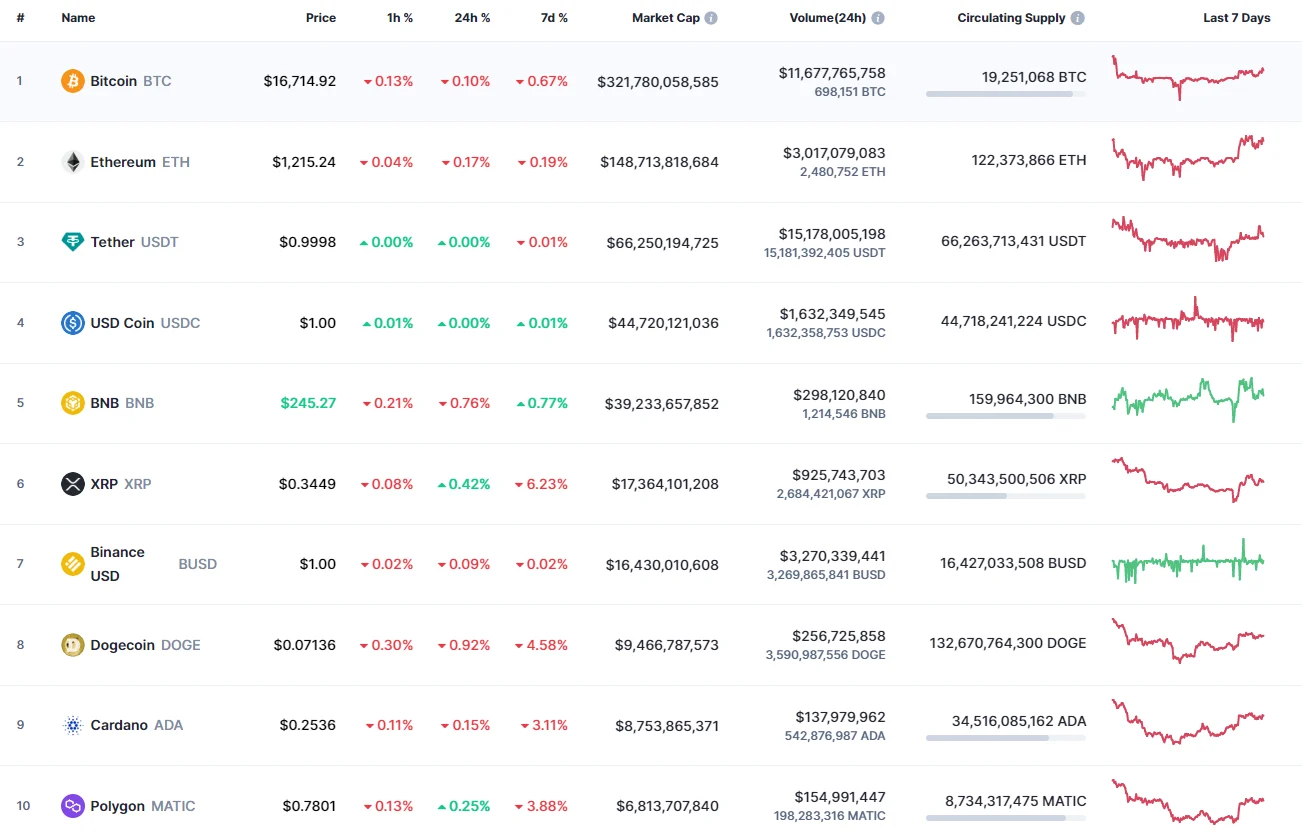Select the Polygon MATIC logo

(71, 805)
